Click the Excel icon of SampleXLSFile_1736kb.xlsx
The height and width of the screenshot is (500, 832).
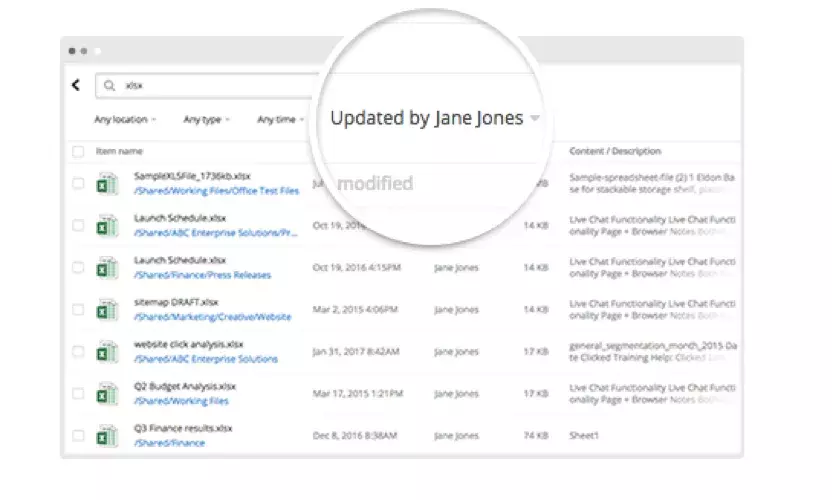(107, 184)
